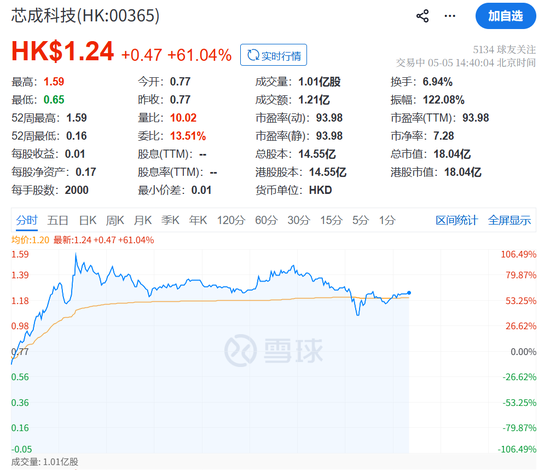
Task: Click the 每手股数 value 2000
Action: (76, 190)
